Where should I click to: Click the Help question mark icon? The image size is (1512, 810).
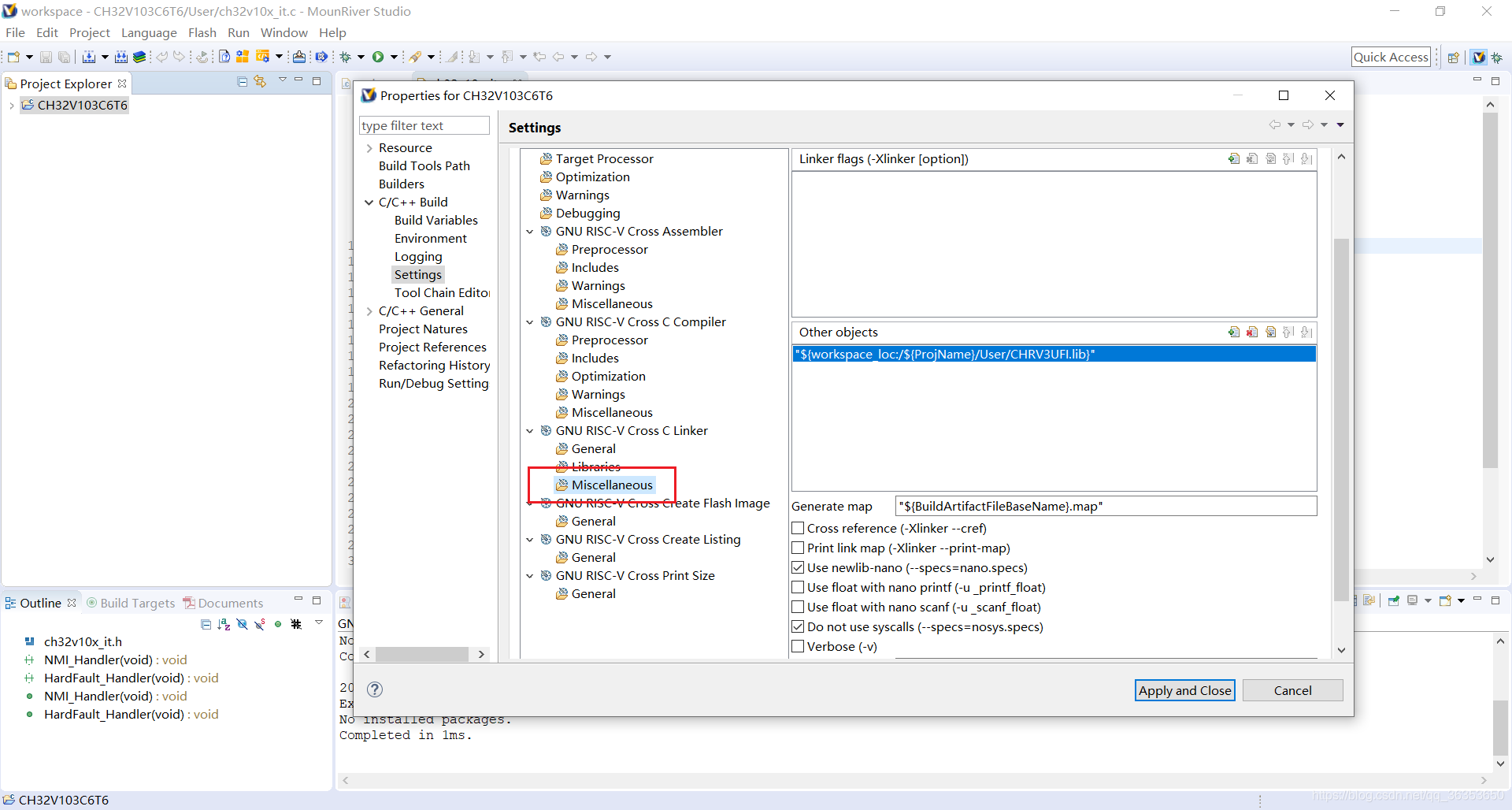pyautogui.click(x=376, y=689)
